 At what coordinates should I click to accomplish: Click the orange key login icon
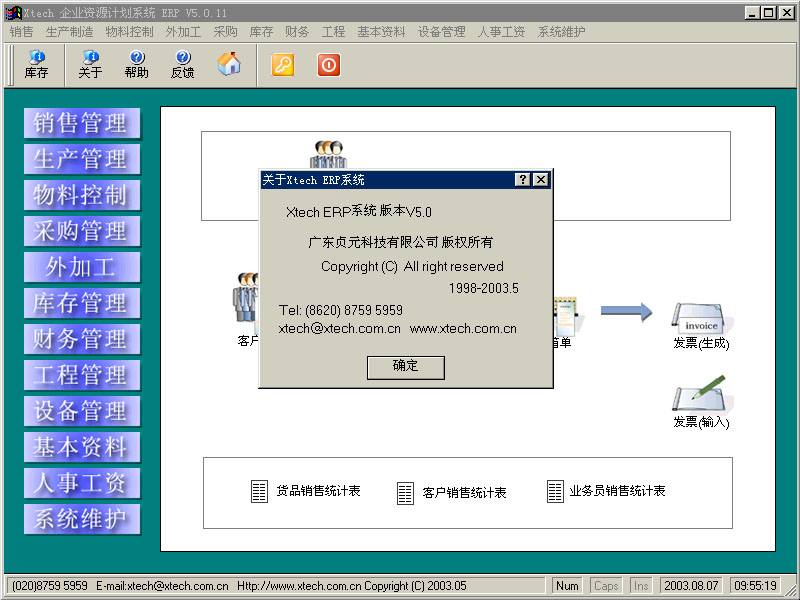click(x=283, y=65)
